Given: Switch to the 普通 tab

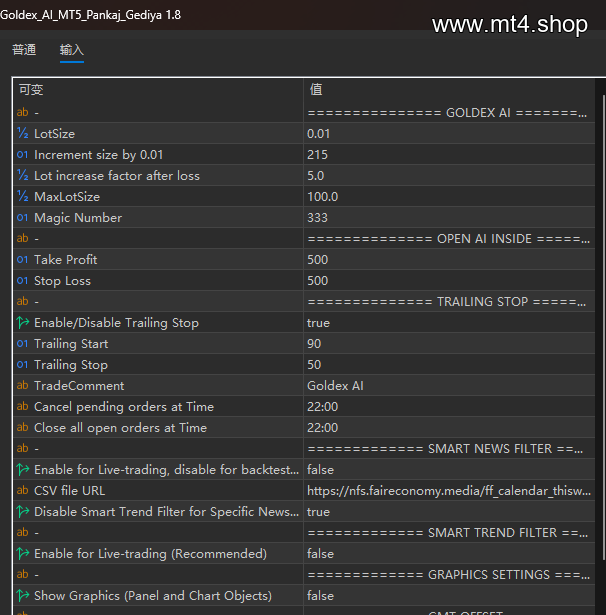Looking at the screenshot, I should coord(24,50).
